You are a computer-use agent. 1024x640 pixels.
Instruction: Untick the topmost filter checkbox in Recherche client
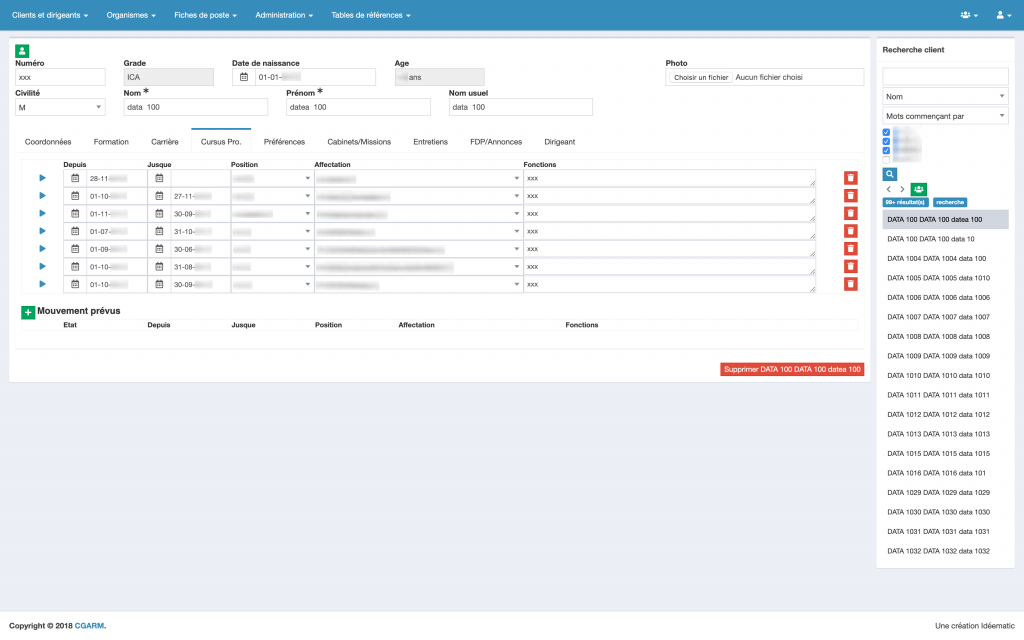point(886,133)
